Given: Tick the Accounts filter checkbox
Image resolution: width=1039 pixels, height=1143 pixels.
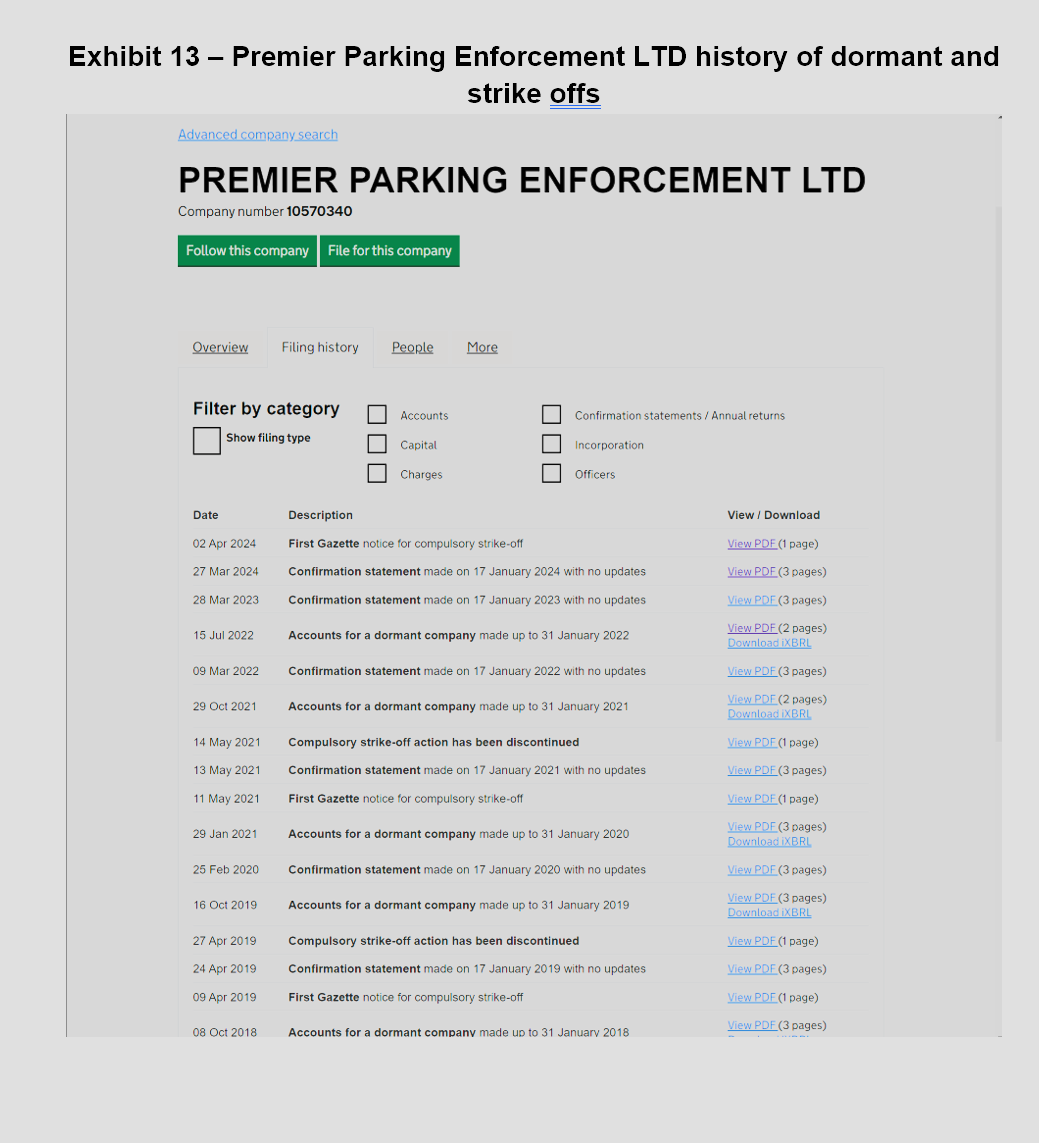Looking at the screenshot, I should point(377,415).
